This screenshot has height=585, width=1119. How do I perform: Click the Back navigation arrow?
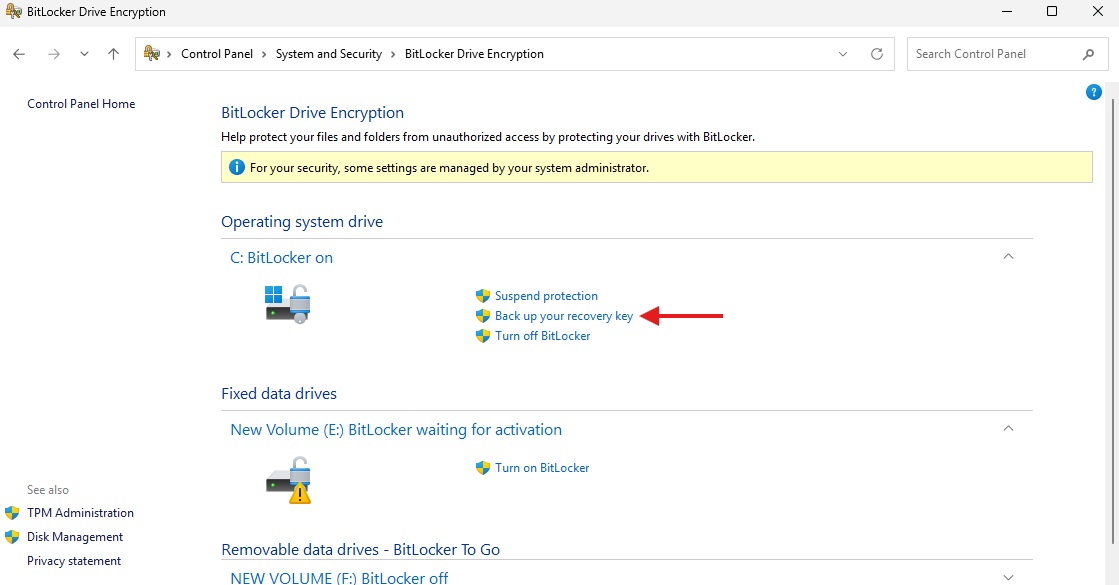[x=18, y=53]
